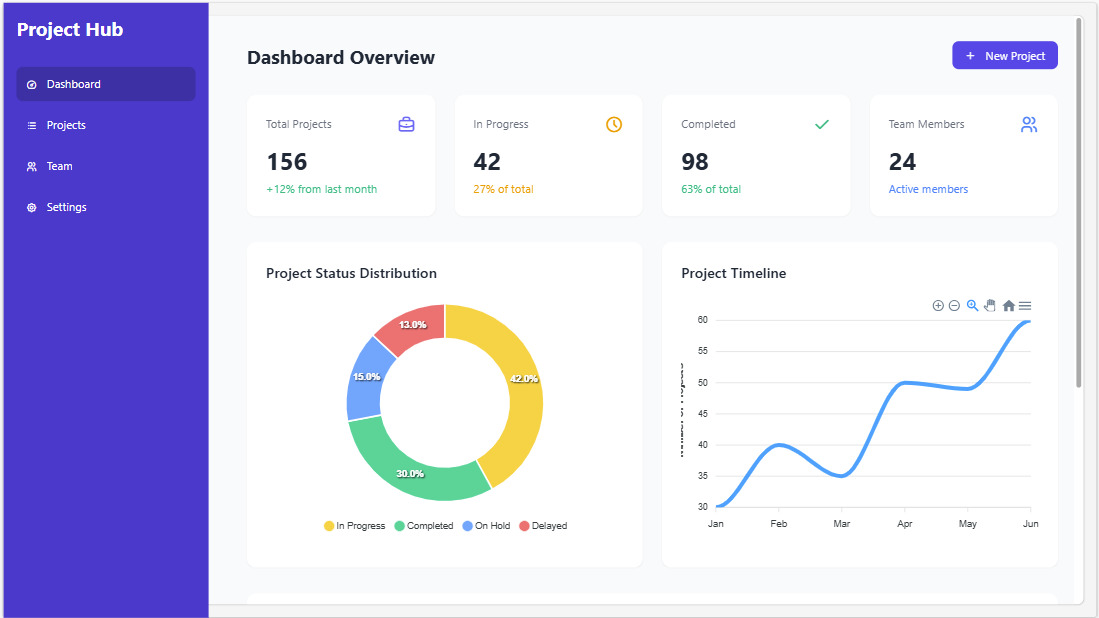Activate the selection zoom magnifier tool

972,306
